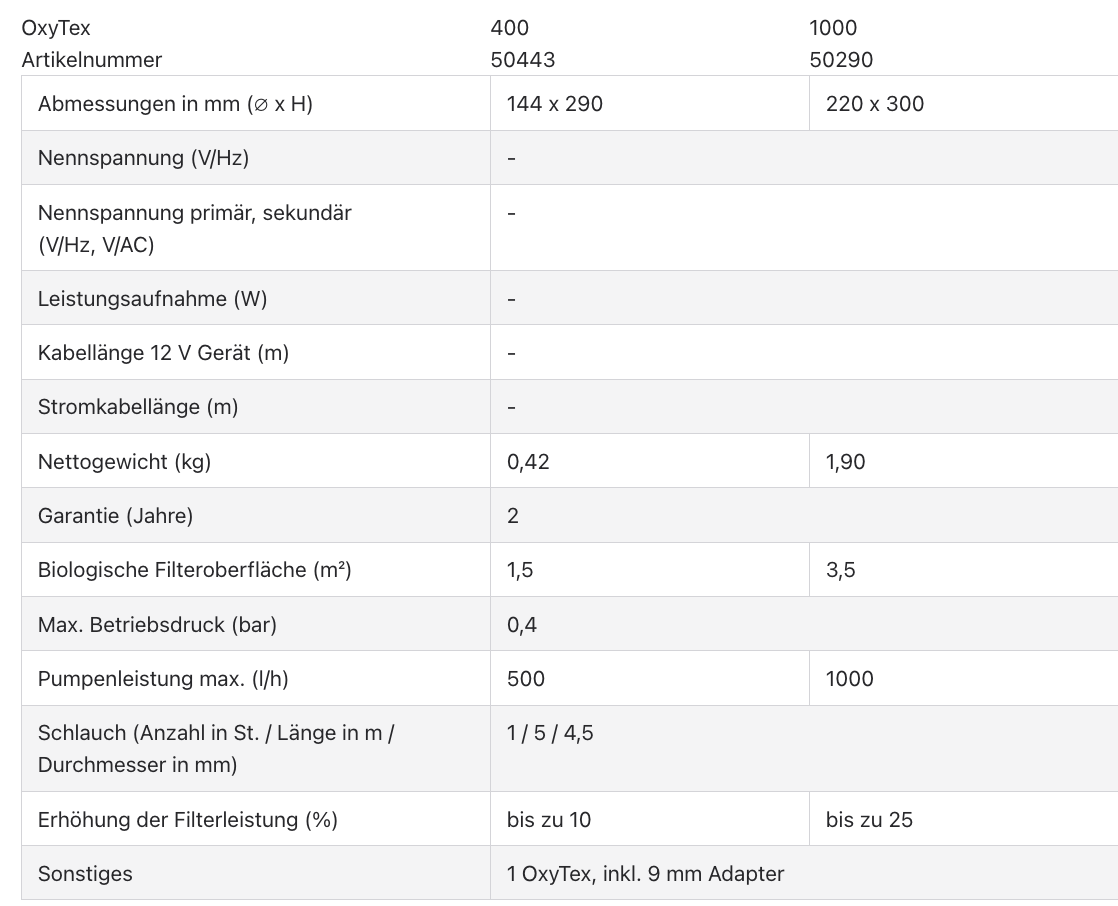Select article number 50443
The height and width of the screenshot is (906, 1118).
click(522, 60)
